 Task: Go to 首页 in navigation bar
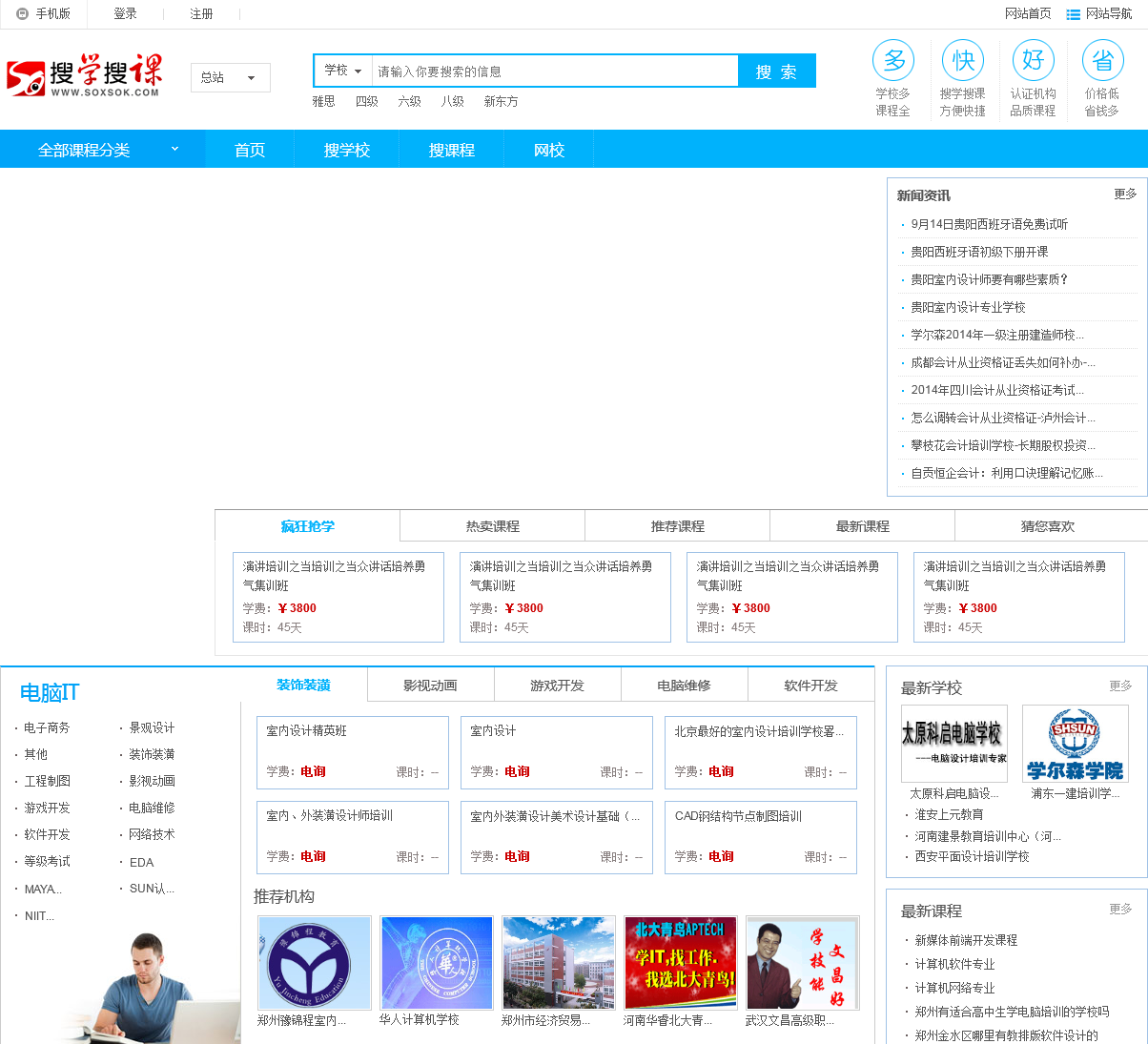[x=250, y=150]
